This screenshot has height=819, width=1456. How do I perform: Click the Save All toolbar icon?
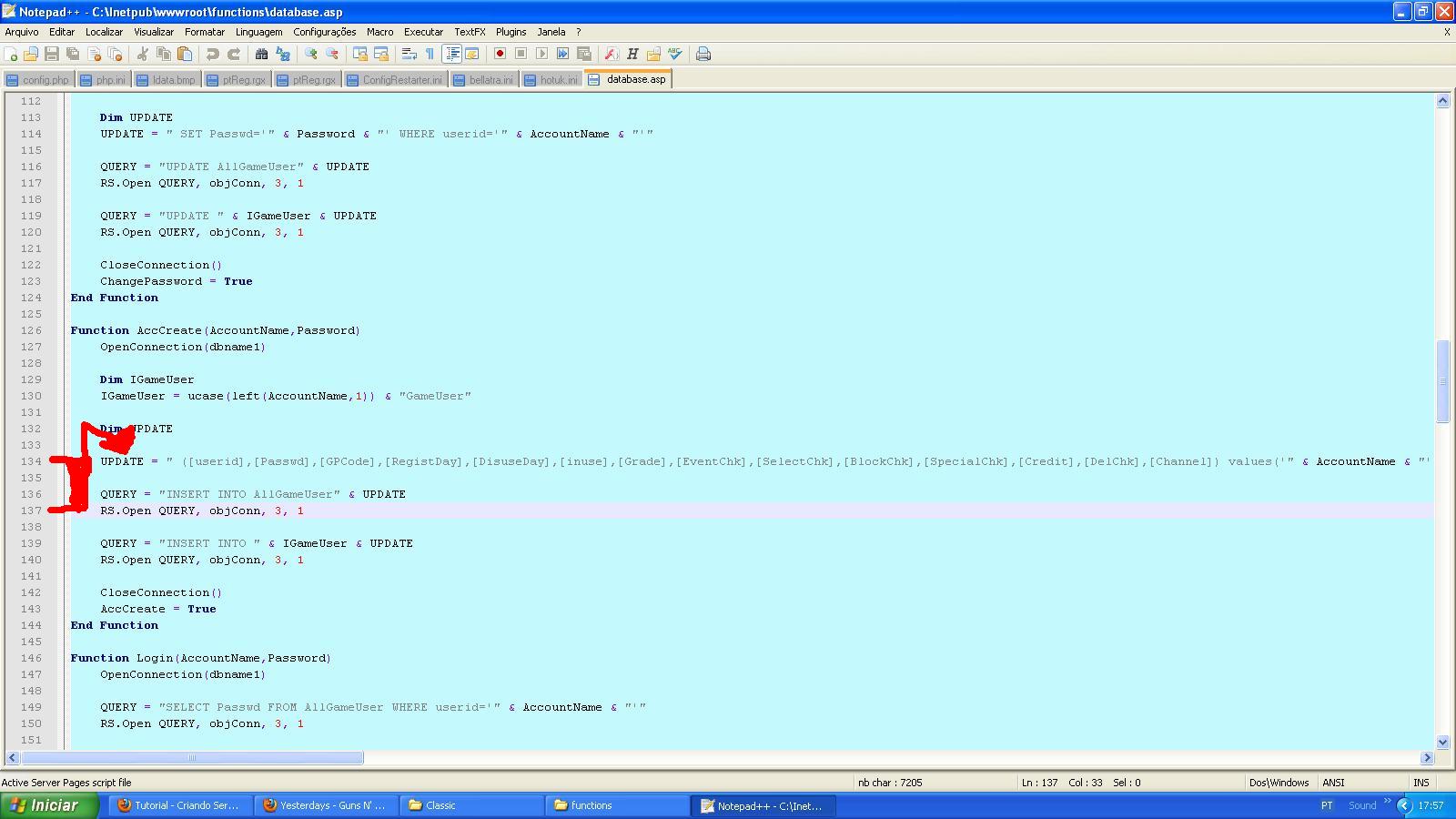coord(73,54)
